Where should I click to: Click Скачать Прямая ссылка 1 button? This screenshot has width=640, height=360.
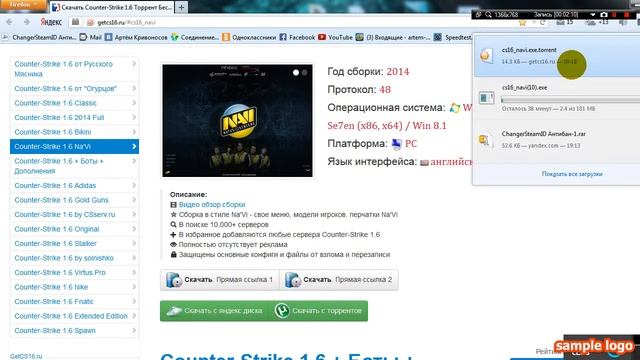[220, 280]
